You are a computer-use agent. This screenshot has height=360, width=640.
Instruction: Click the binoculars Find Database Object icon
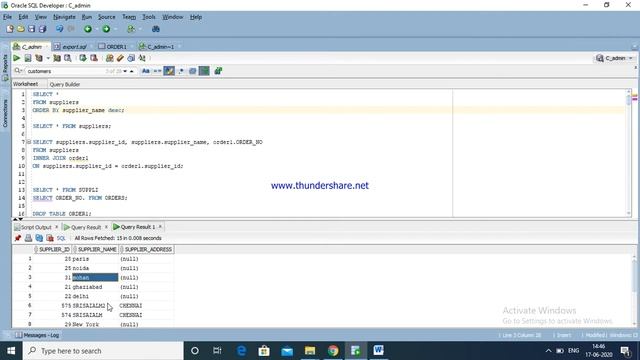pos(156,29)
